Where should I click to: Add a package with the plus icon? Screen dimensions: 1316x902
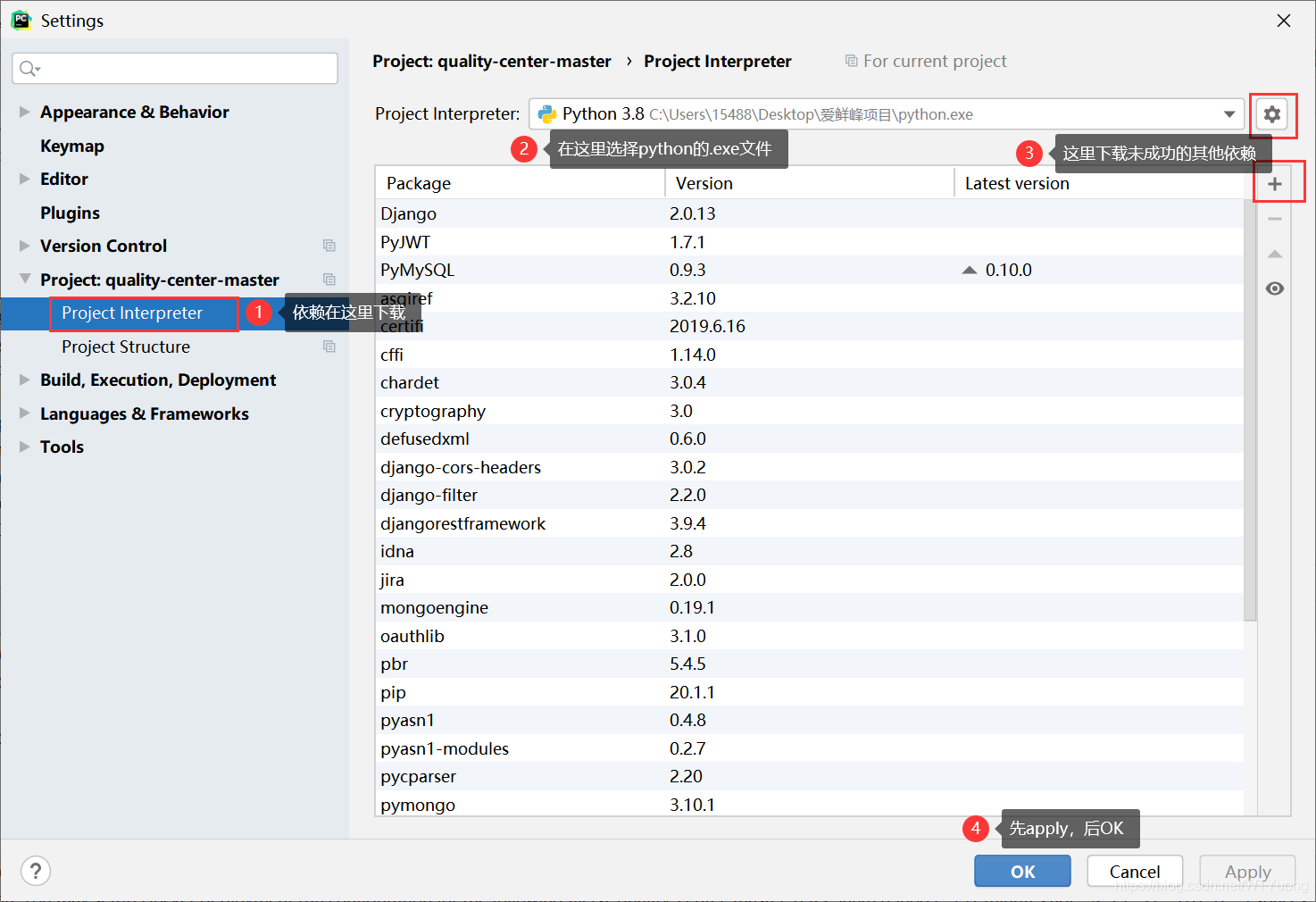1275,184
